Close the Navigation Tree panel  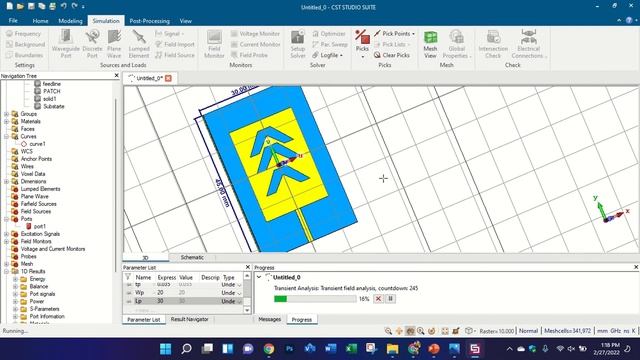116,76
